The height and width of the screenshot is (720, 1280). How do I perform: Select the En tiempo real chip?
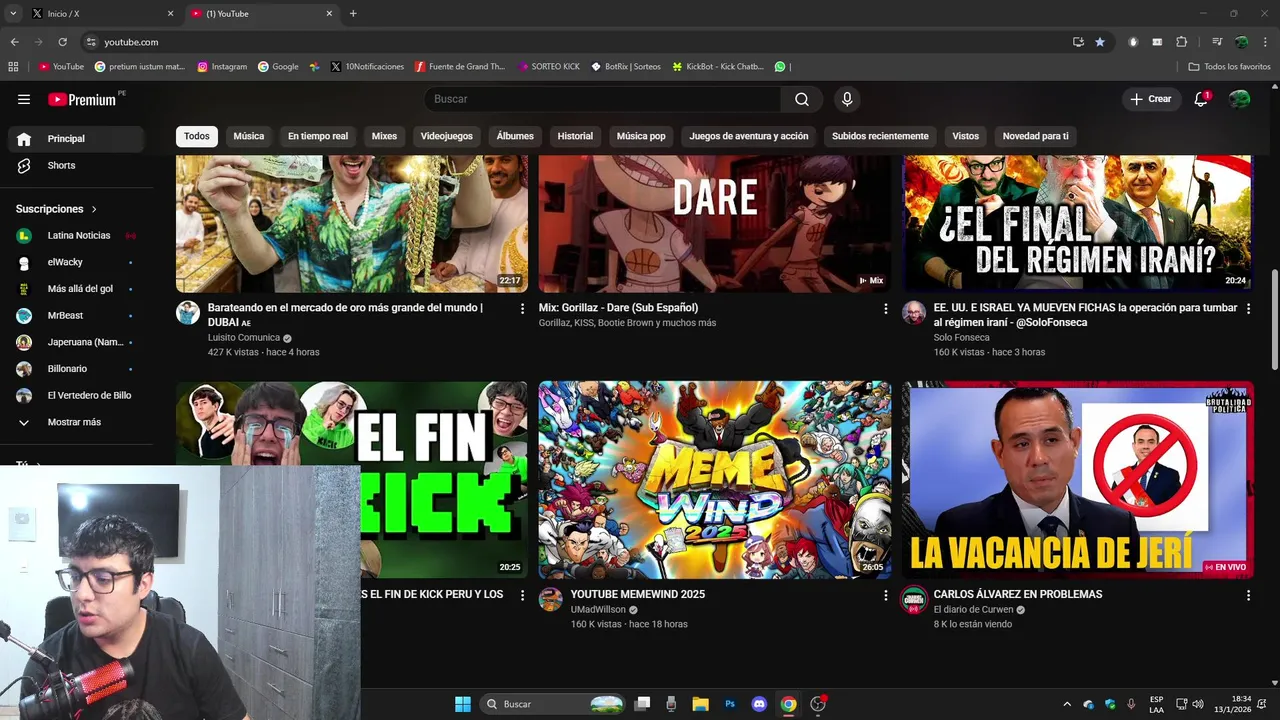pyautogui.click(x=318, y=136)
